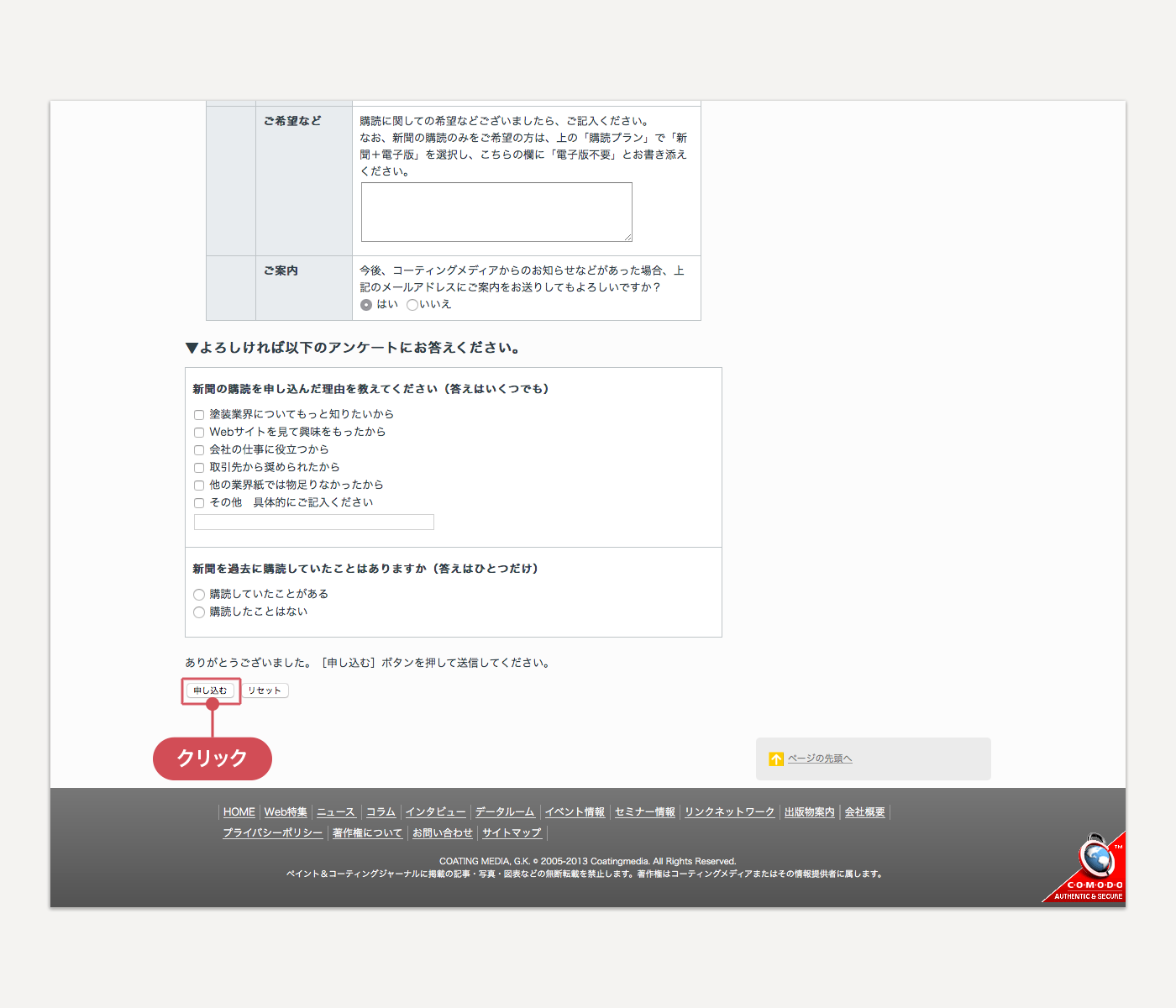Viewport: 1176px width, 1008px height.
Task: Enable '会社の仕事に役立つから' checkbox
Action: (x=199, y=450)
